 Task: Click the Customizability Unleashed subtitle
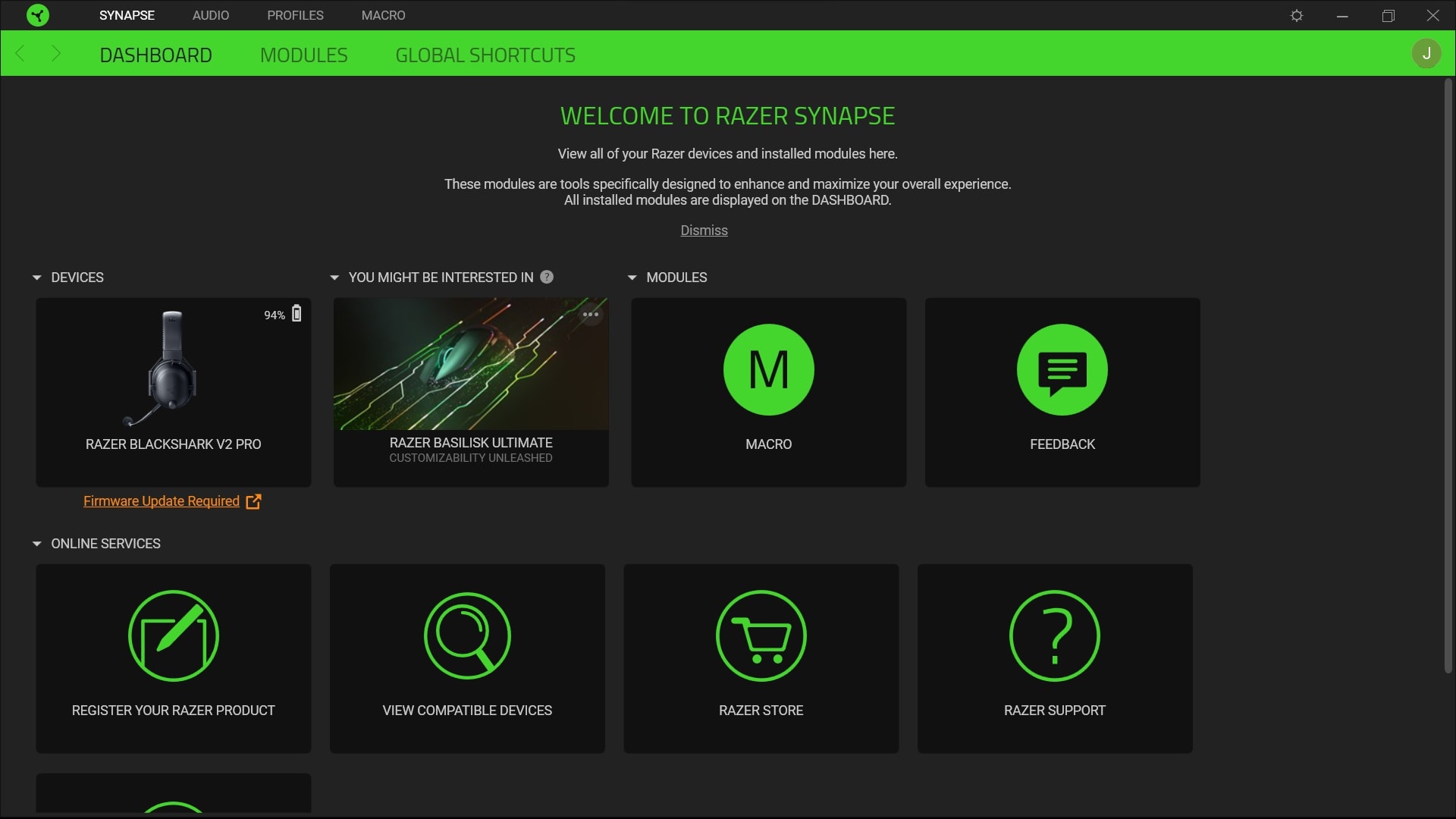click(x=471, y=458)
